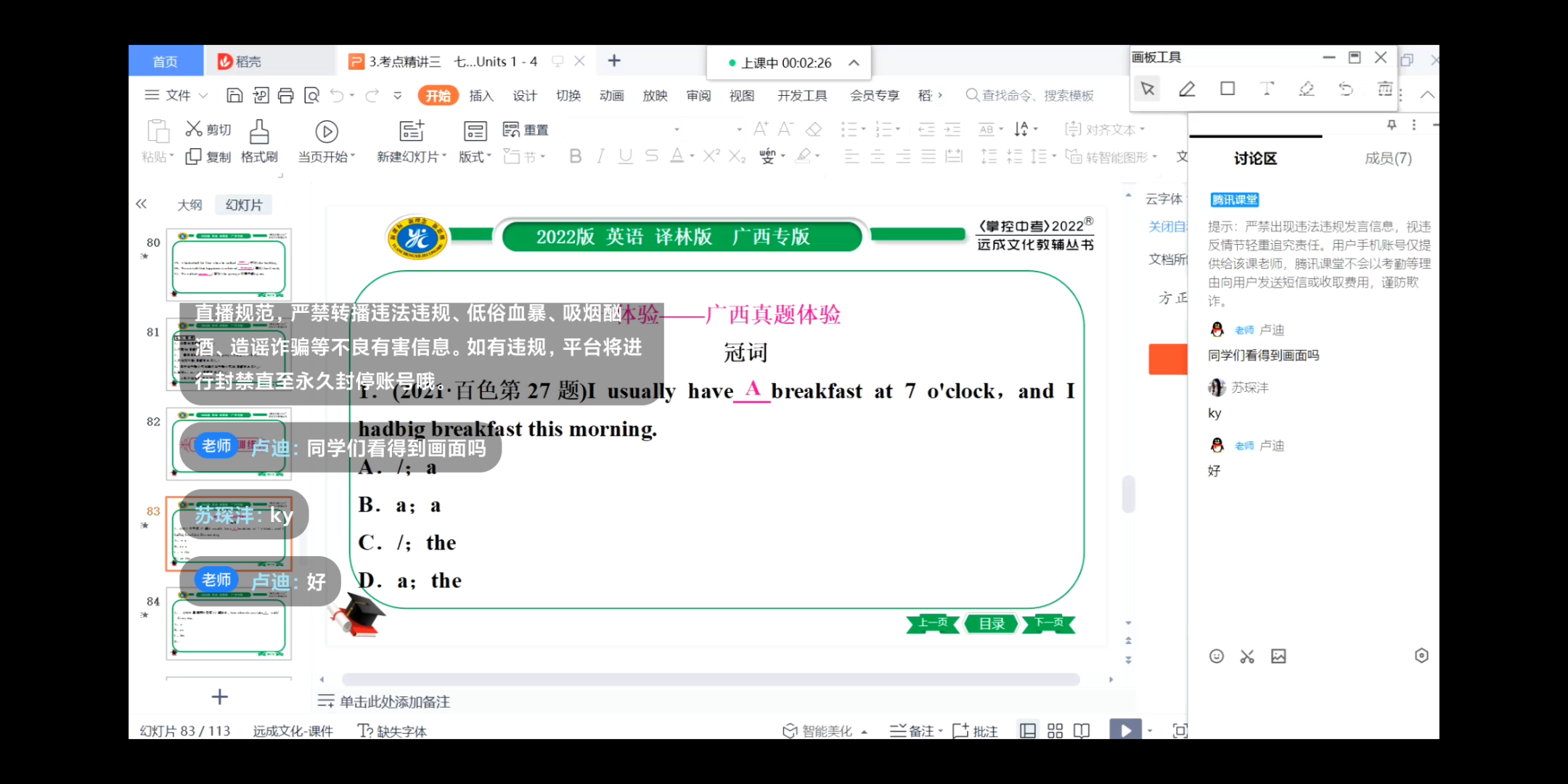
Task: Toggle strikethrough text formatting
Action: tap(651, 156)
